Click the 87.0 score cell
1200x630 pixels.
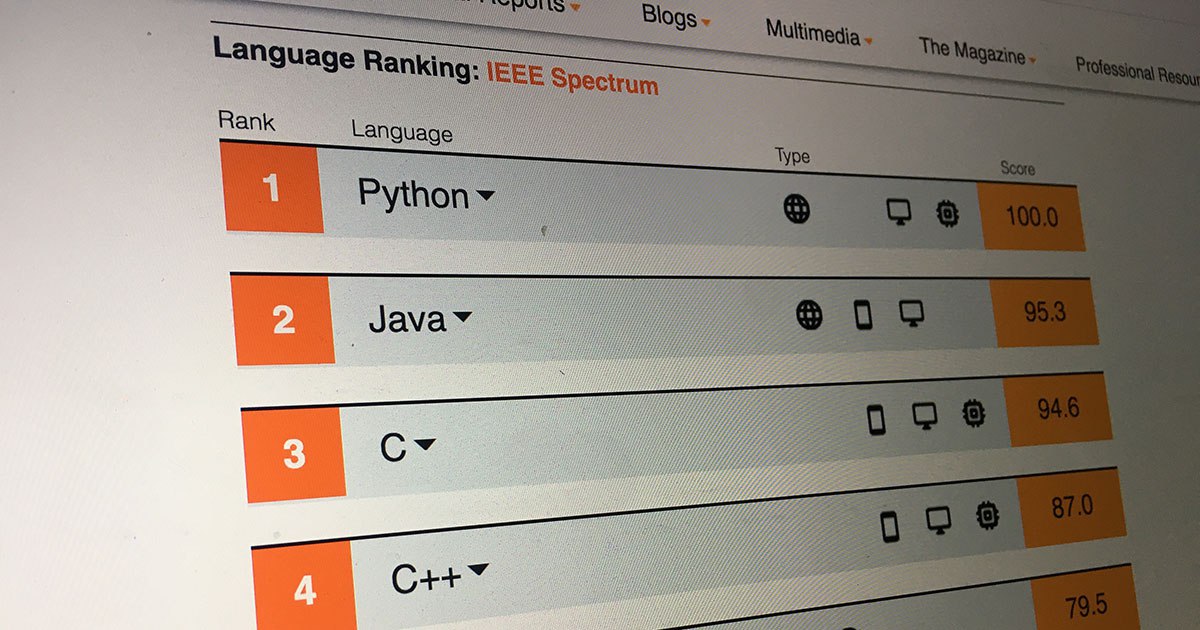[1072, 507]
